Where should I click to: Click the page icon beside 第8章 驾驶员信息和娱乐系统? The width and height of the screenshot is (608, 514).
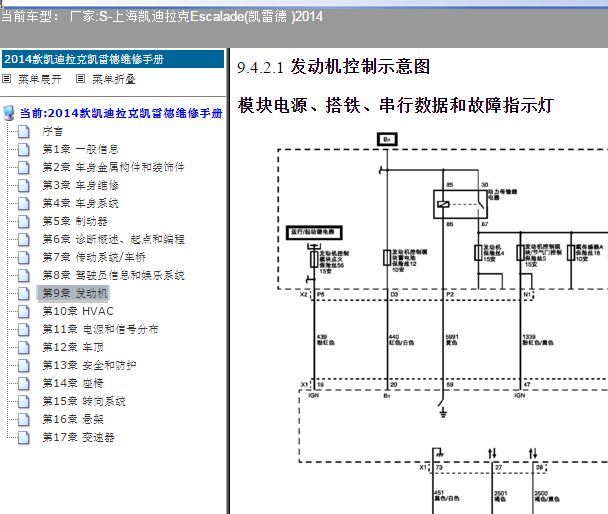pos(24,276)
